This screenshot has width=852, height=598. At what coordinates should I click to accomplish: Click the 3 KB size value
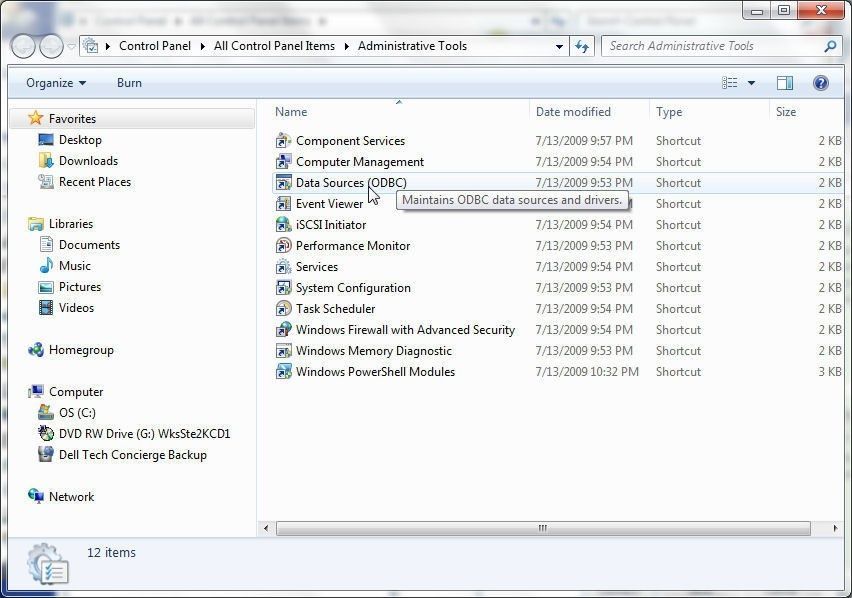830,372
